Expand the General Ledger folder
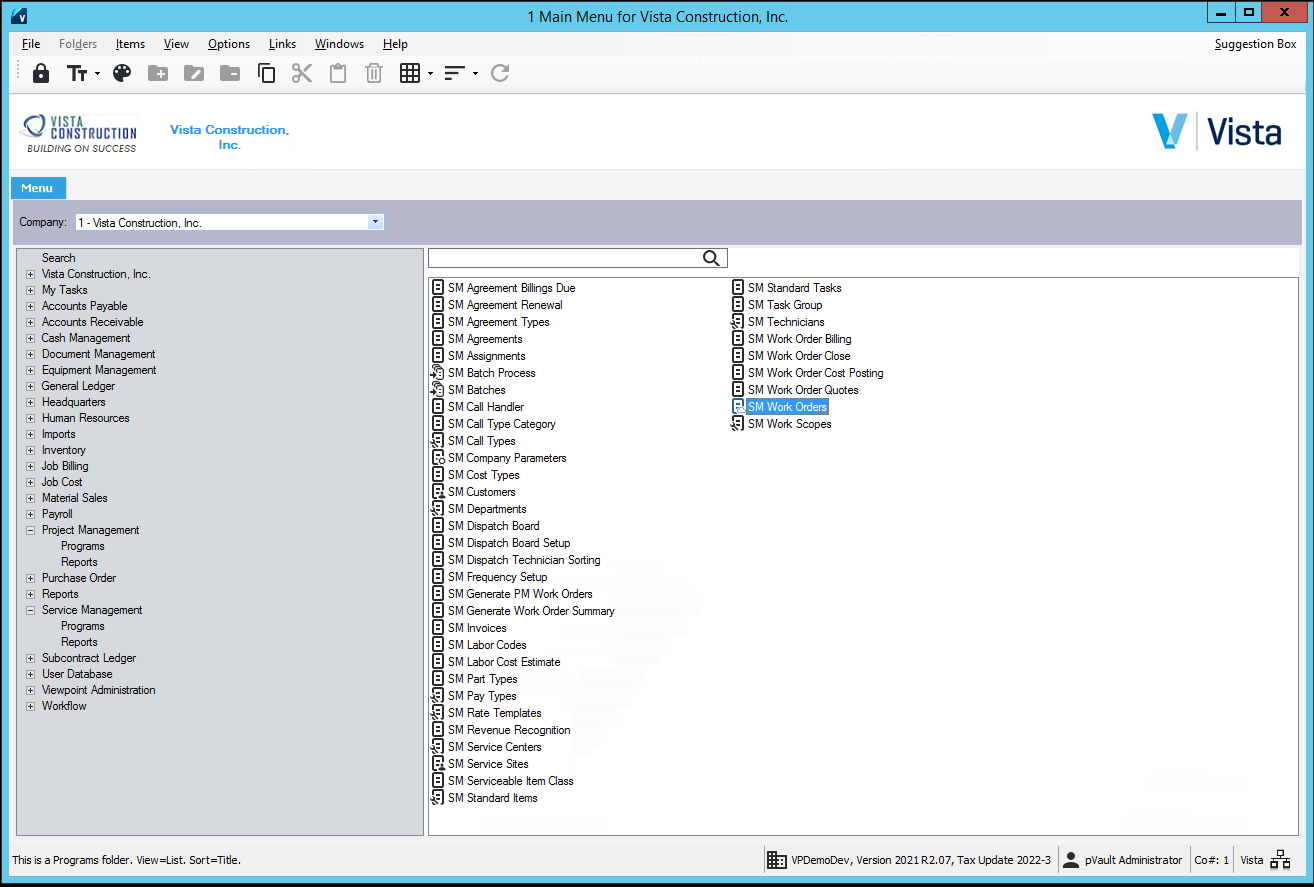 pos(31,386)
